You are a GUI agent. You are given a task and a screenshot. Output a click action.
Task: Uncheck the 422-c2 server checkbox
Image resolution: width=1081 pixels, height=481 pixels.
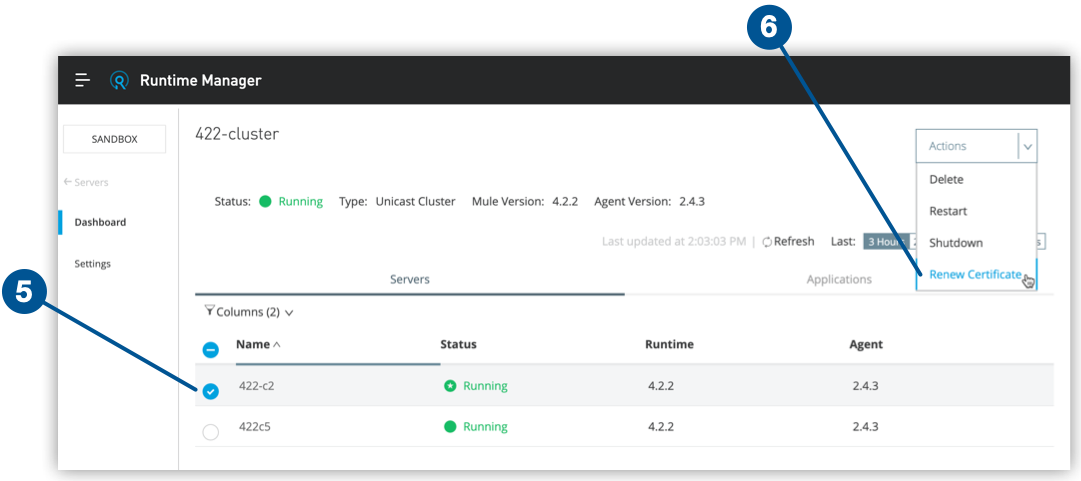pos(210,391)
